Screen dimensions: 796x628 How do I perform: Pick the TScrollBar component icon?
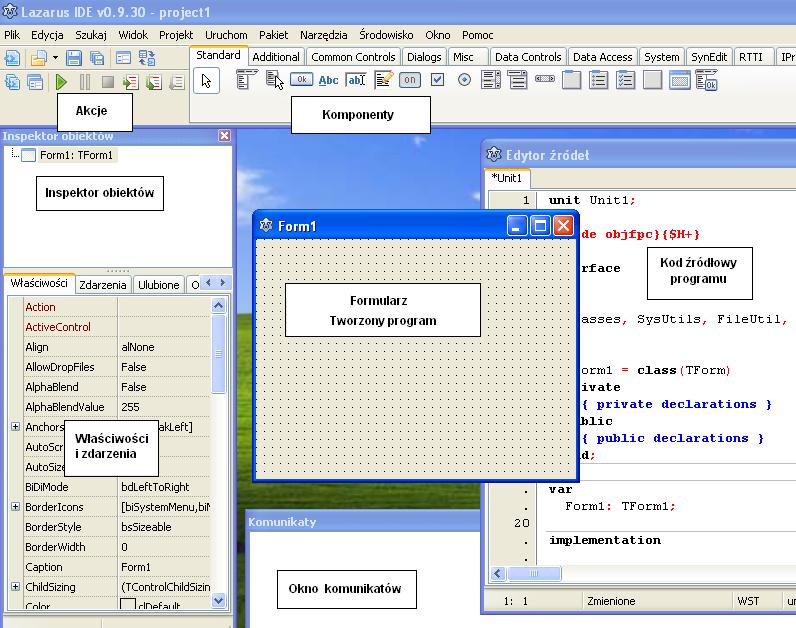point(545,79)
